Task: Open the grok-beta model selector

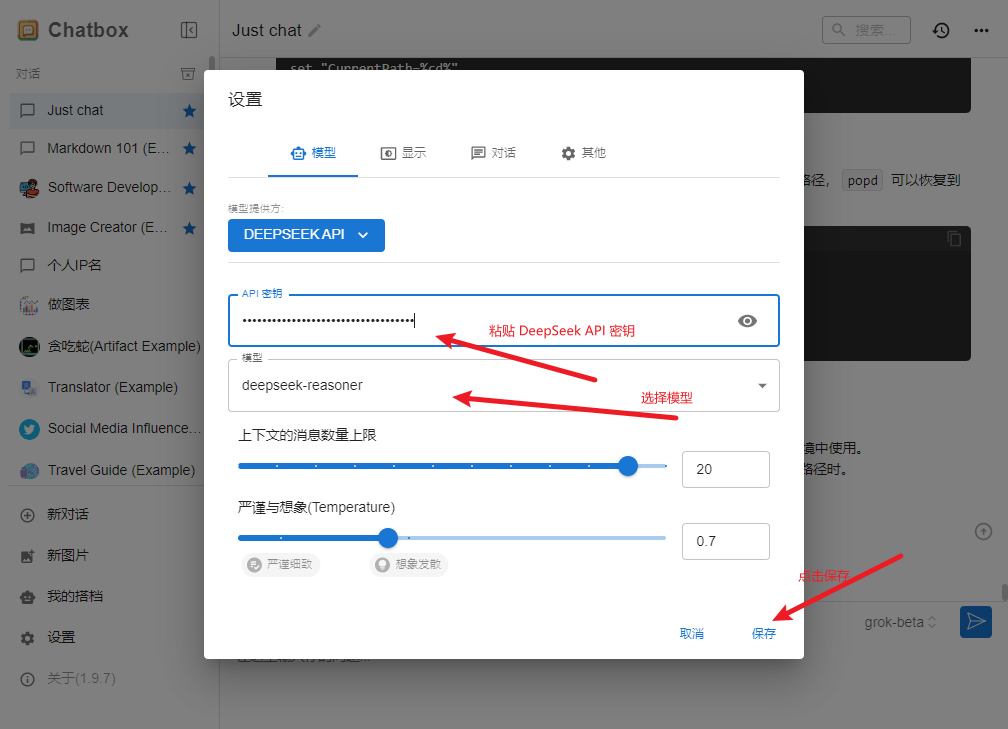Action: 898,621
